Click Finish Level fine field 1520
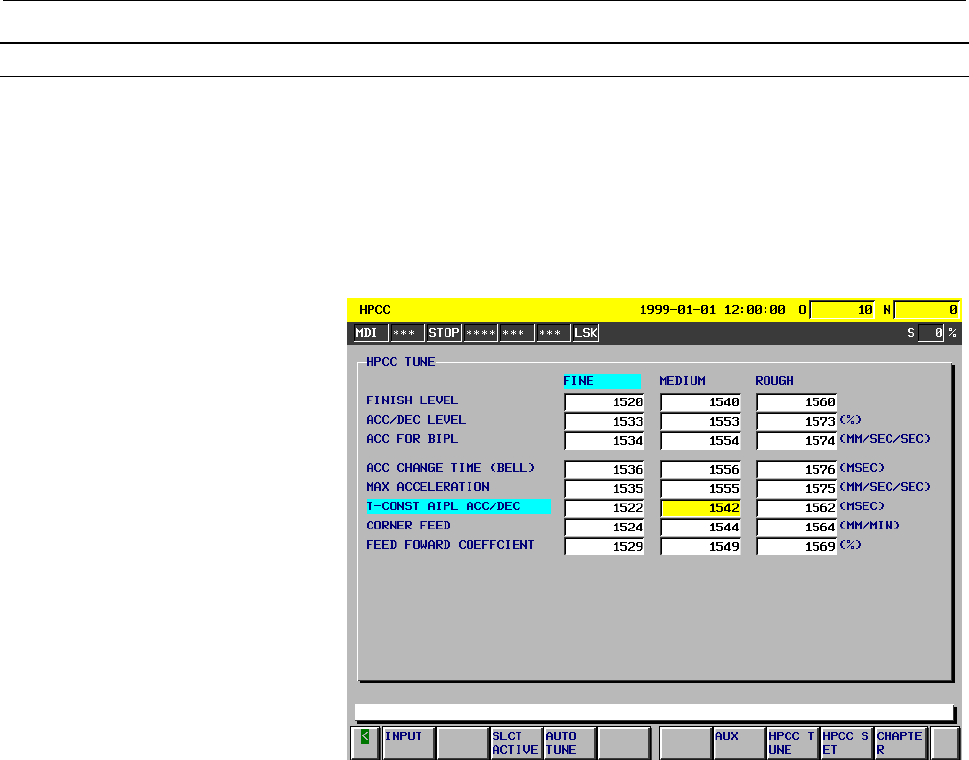 click(604, 402)
